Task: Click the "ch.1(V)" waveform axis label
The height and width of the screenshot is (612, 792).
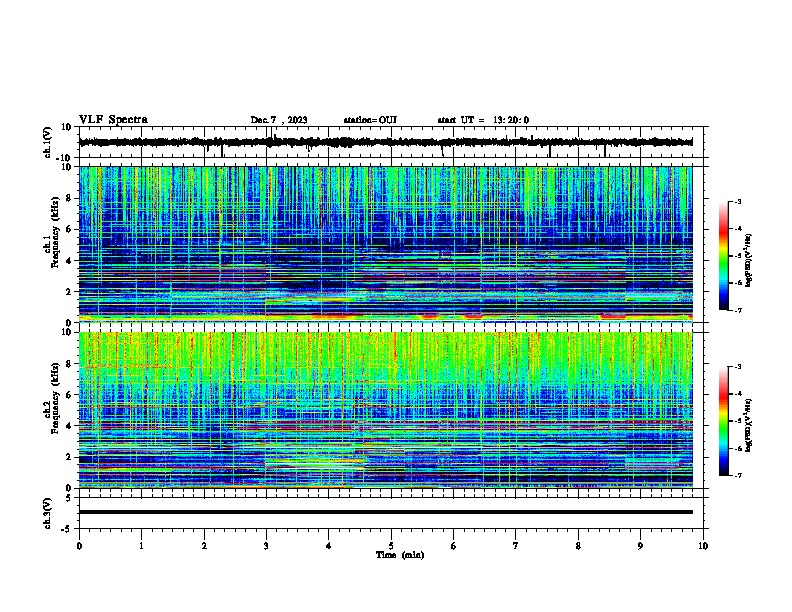Action: (x=48, y=142)
